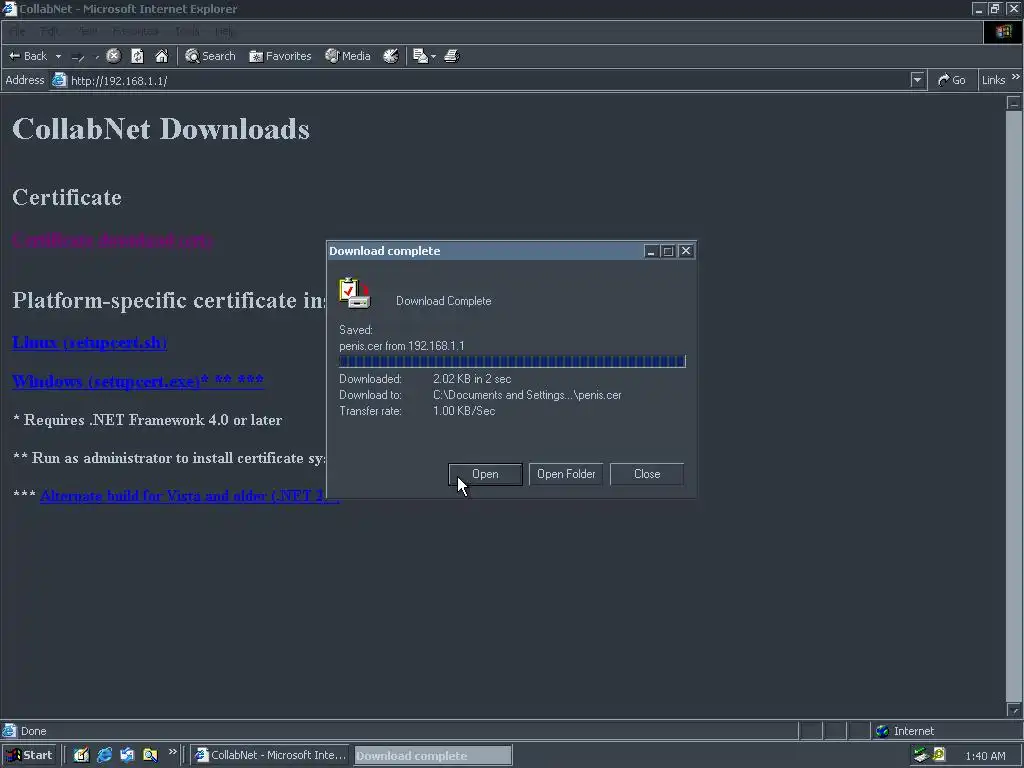Open the History icon in toolbar
The height and width of the screenshot is (768, 1024).
[391, 56]
